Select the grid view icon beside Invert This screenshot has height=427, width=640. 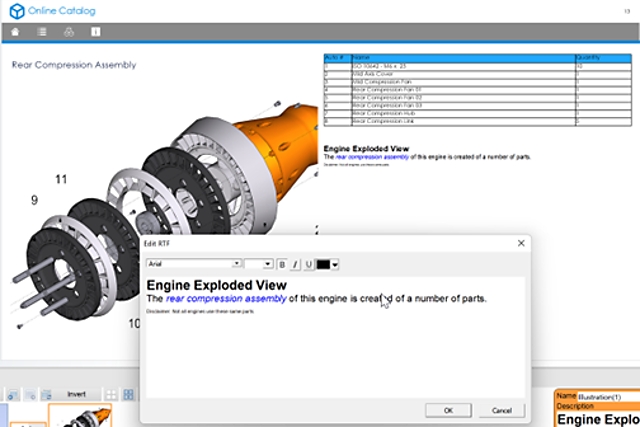click(x=111, y=395)
